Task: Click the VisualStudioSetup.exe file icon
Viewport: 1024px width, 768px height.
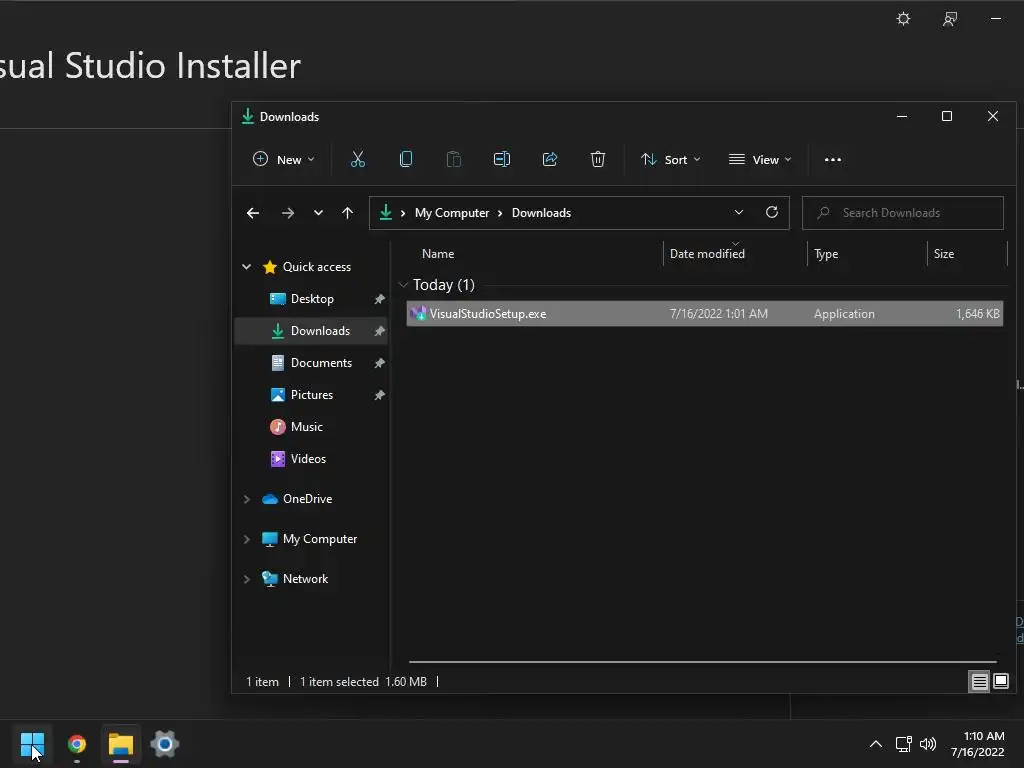Action: (x=418, y=313)
